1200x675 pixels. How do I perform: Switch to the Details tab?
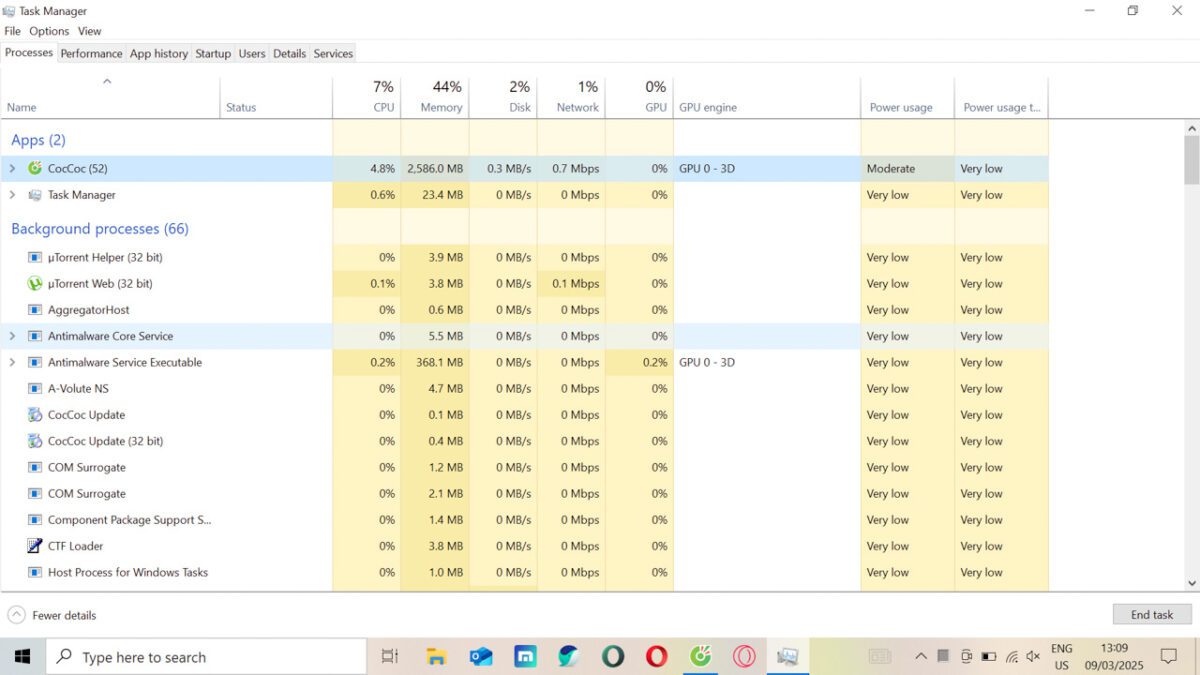pos(289,54)
